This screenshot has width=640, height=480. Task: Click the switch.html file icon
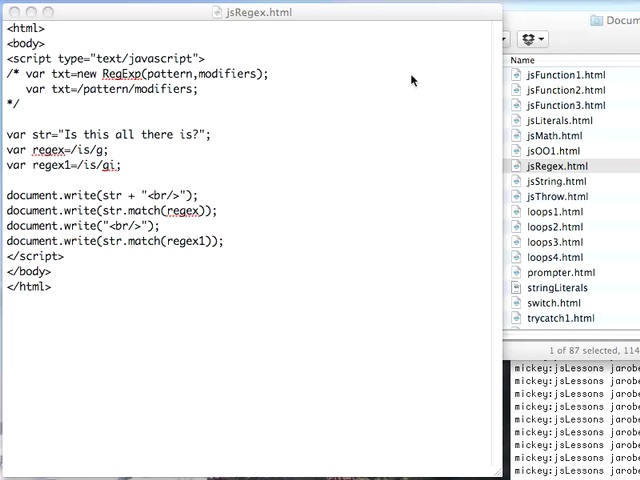pyautogui.click(x=516, y=303)
